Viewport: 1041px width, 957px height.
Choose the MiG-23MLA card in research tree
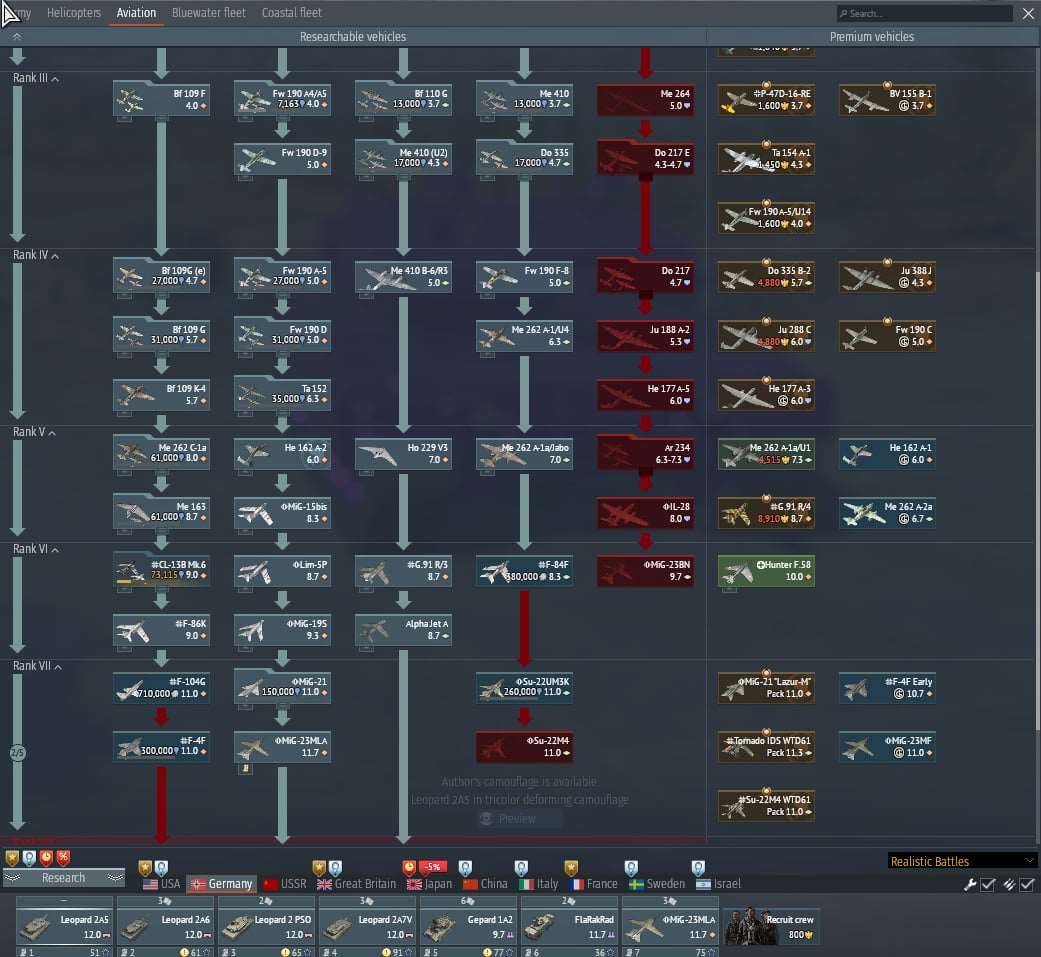click(x=283, y=746)
